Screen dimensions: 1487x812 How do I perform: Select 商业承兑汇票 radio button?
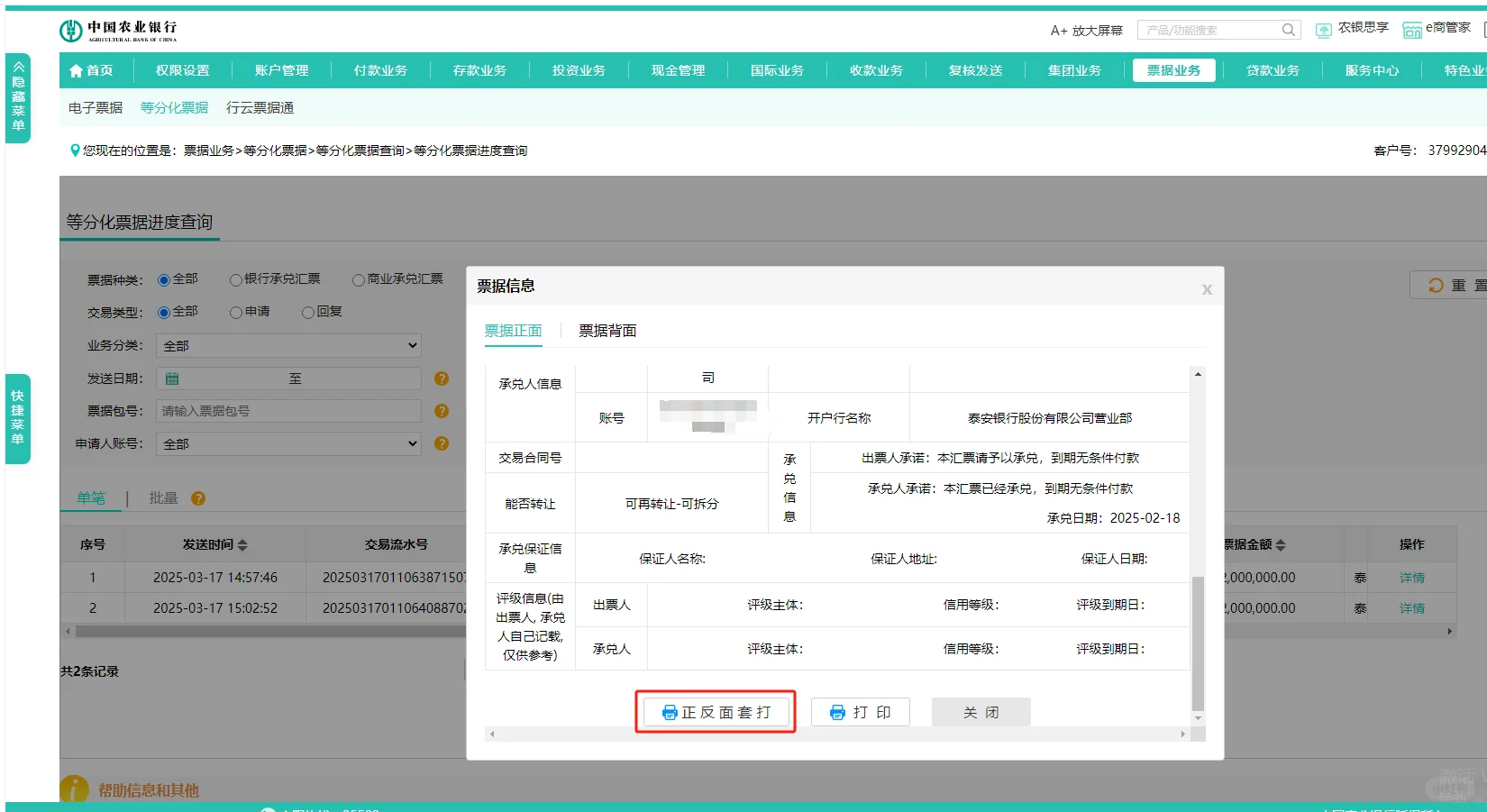coord(359,280)
